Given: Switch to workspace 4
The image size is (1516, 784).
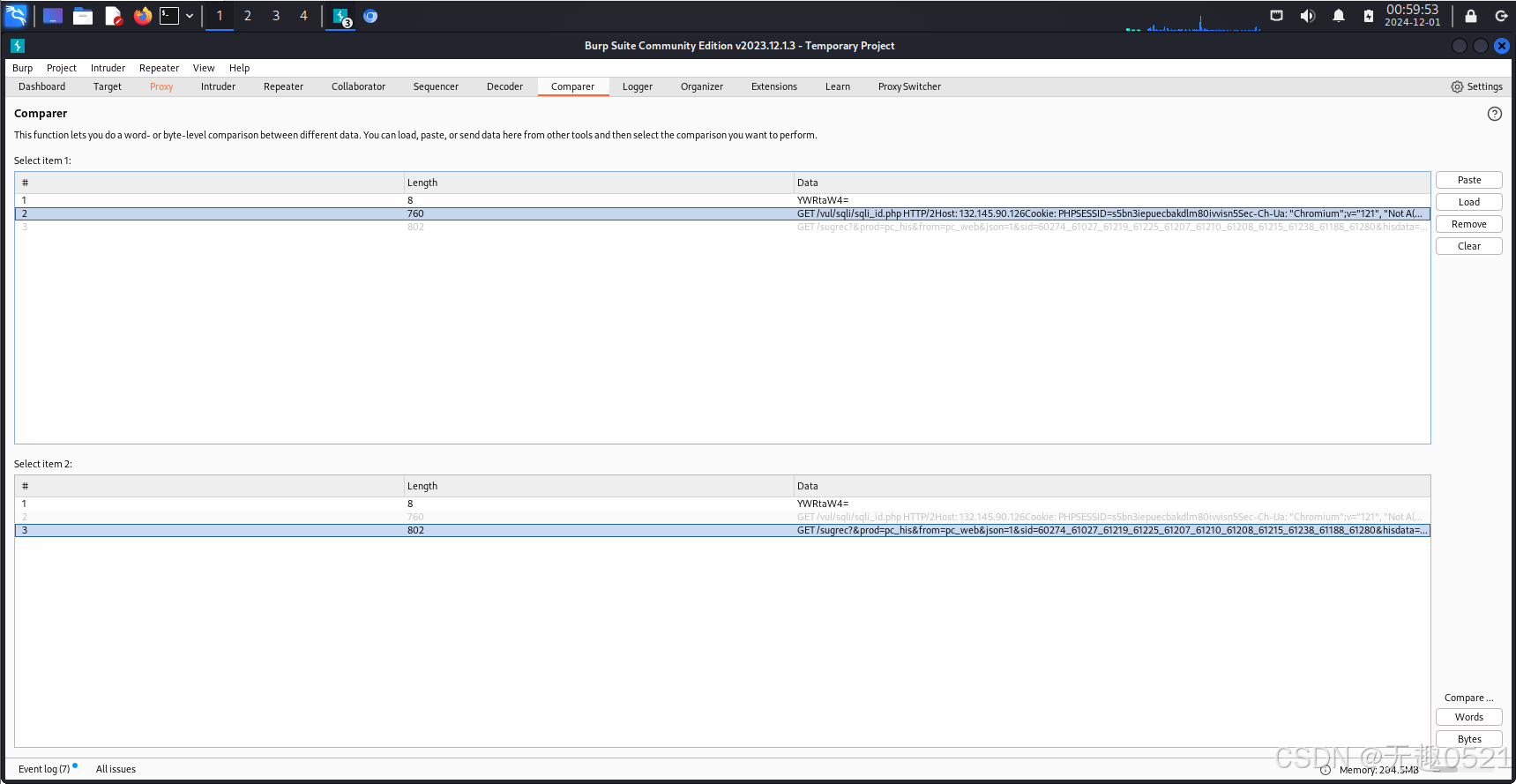Looking at the screenshot, I should click(304, 16).
